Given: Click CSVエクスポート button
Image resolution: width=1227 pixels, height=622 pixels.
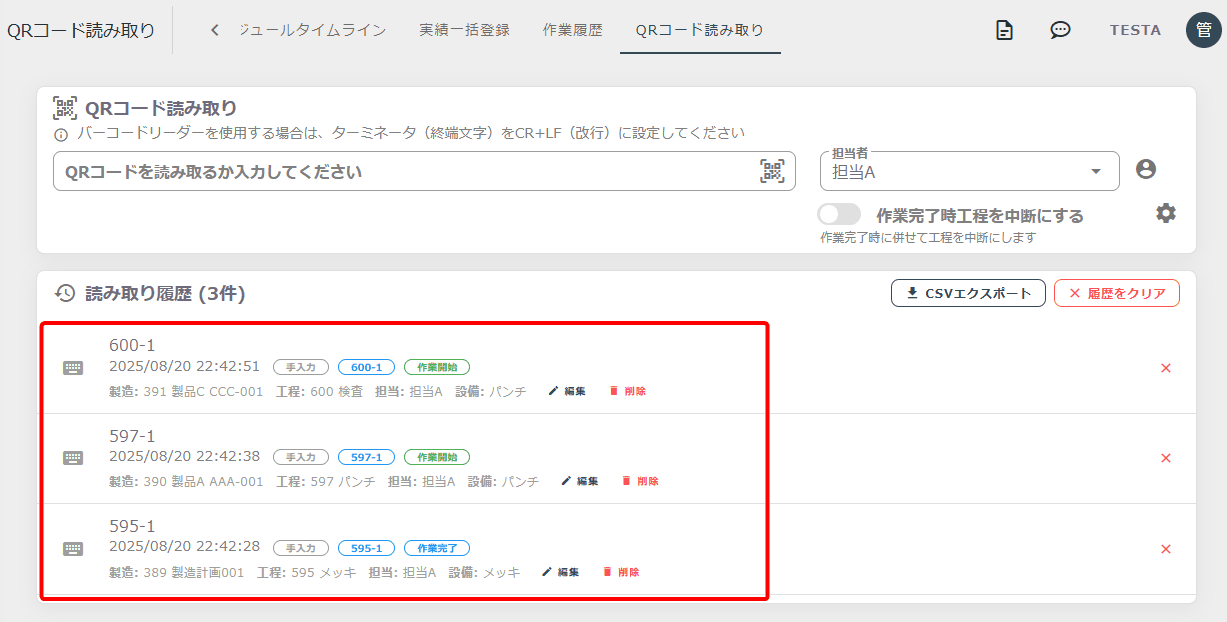Looking at the screenshot, I should pyautogui.click(x=968, y=293).
